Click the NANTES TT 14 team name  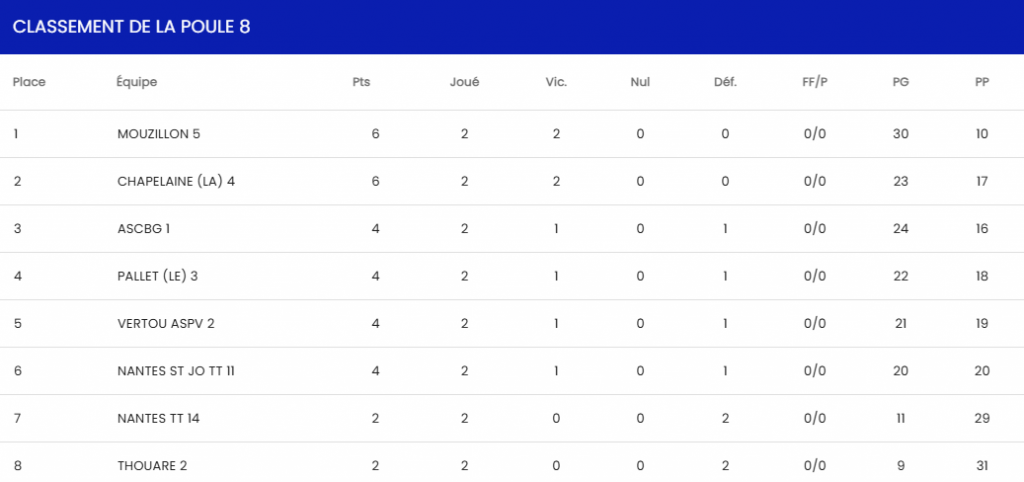pos(158,418)
